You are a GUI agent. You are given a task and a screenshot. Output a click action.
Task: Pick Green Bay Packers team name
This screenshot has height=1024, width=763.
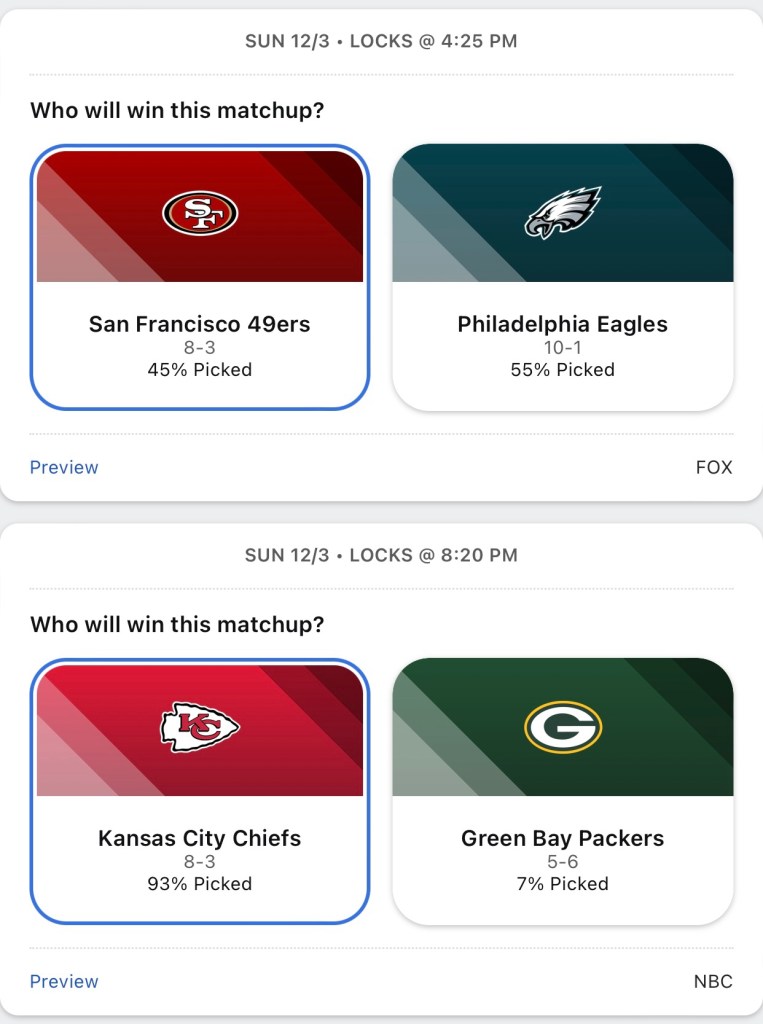[x=562, y=838]
